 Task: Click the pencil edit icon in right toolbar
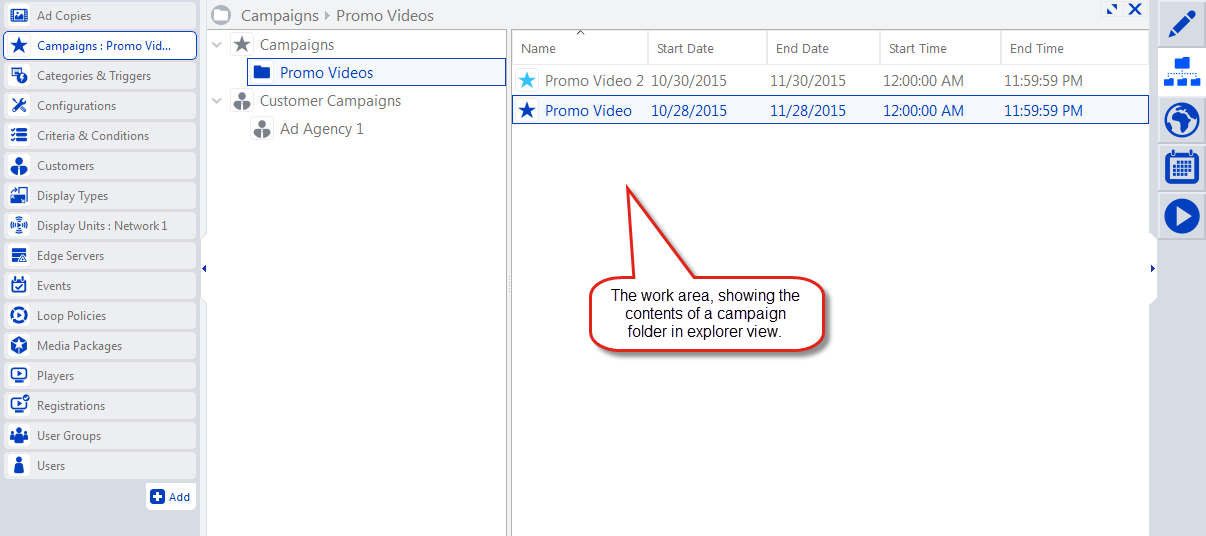1181,24
